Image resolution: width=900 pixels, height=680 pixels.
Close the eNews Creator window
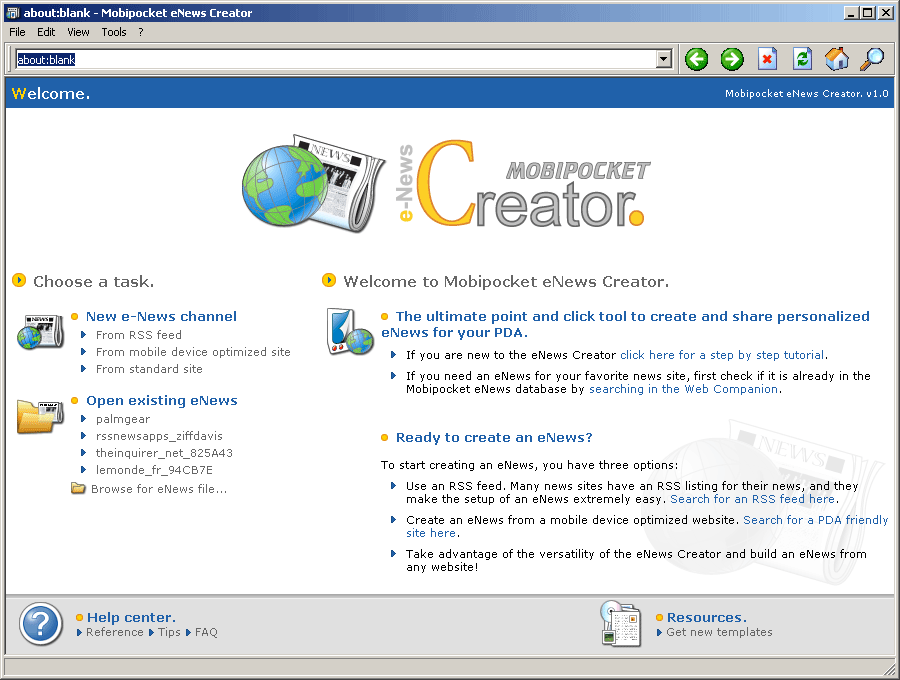coord(885,13)
